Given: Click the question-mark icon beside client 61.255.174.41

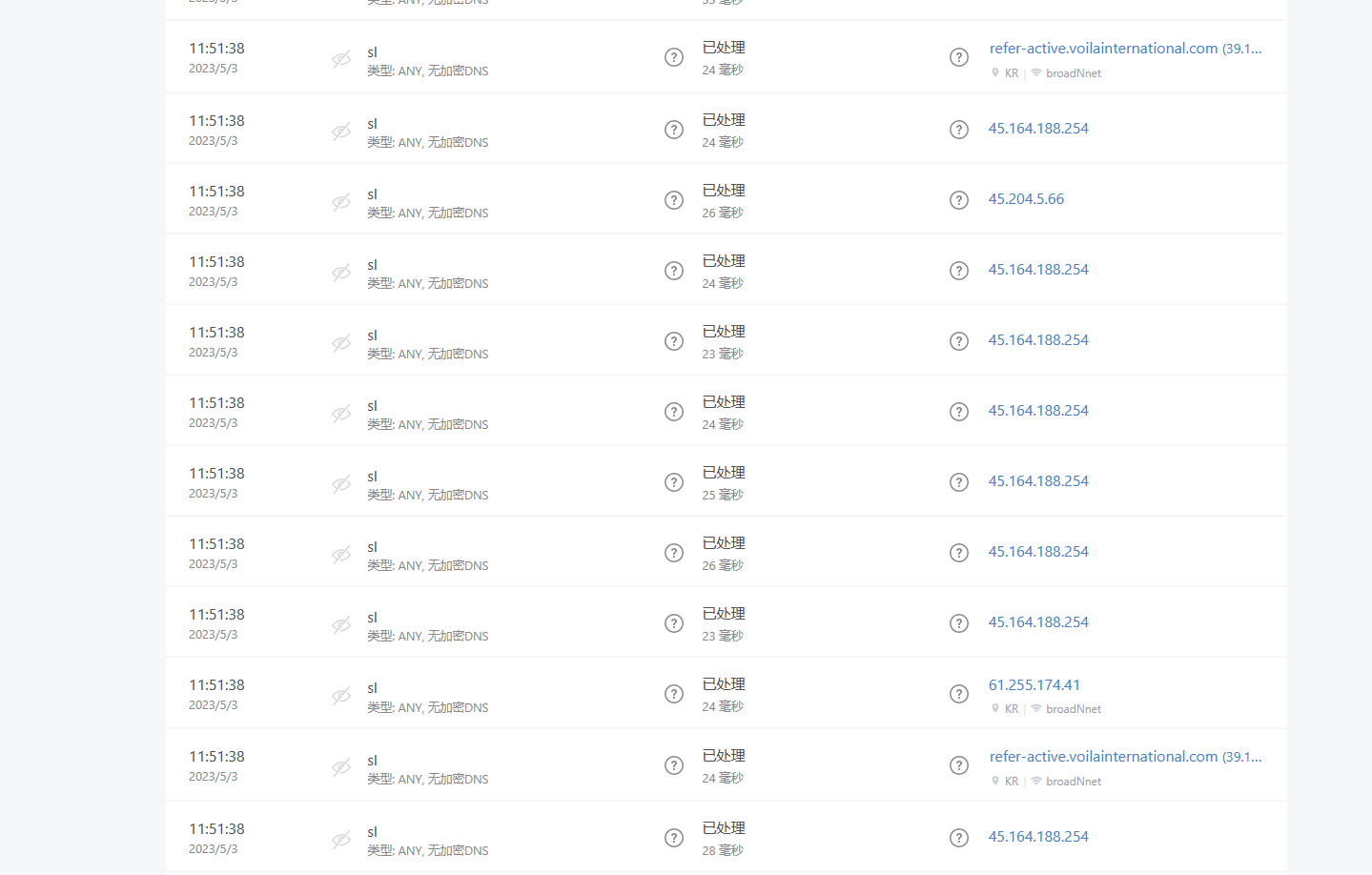Looking at the screenshot, I should pyautogui.click(x=959, y=694).
